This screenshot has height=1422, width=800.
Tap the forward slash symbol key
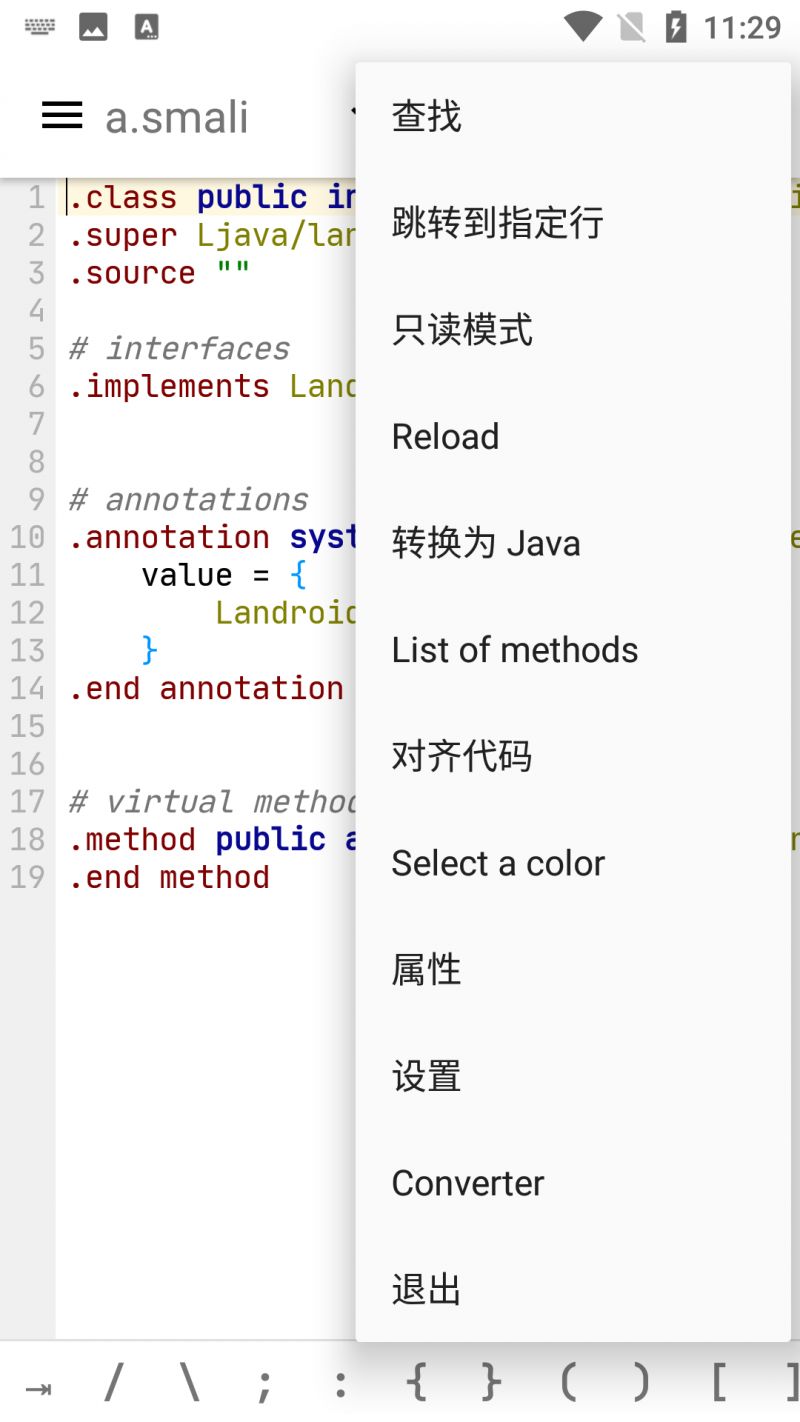(x=114, y=1384)
